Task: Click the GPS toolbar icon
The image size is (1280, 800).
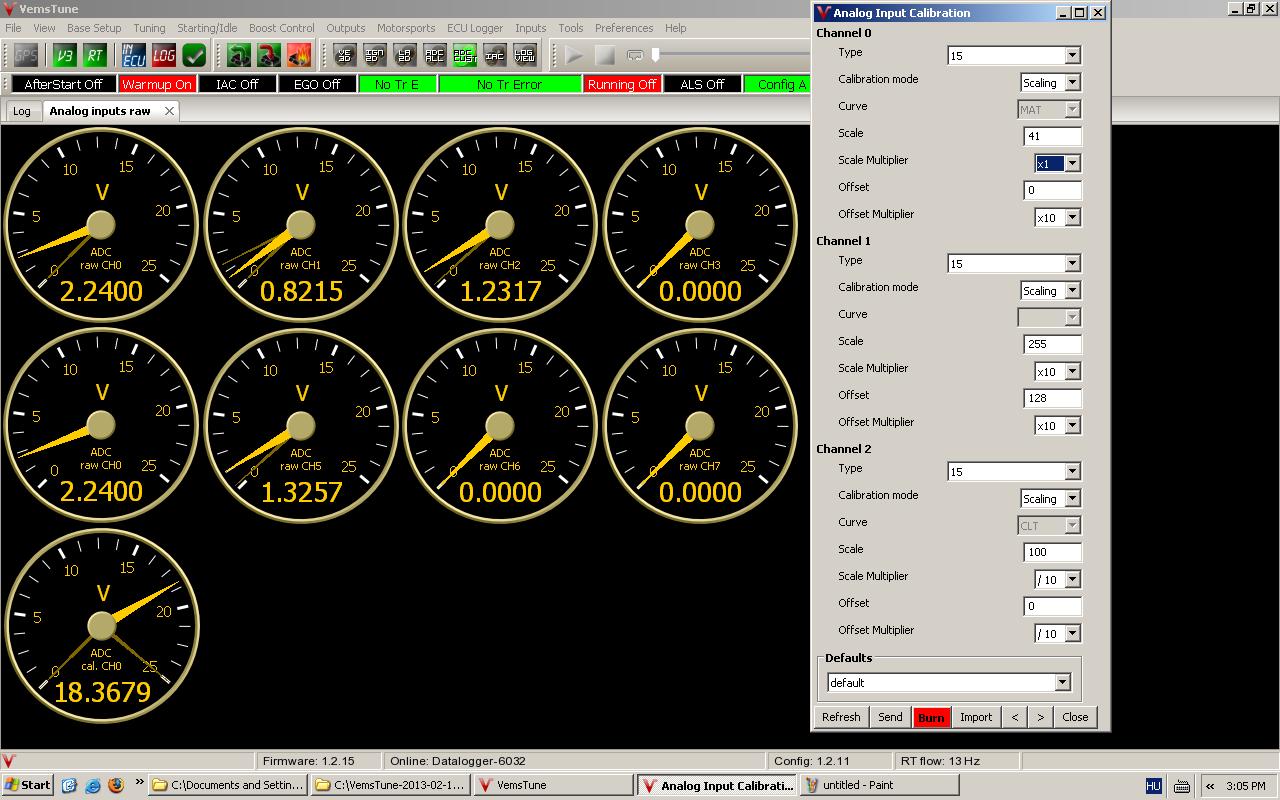Action: (x=25, y=55)
